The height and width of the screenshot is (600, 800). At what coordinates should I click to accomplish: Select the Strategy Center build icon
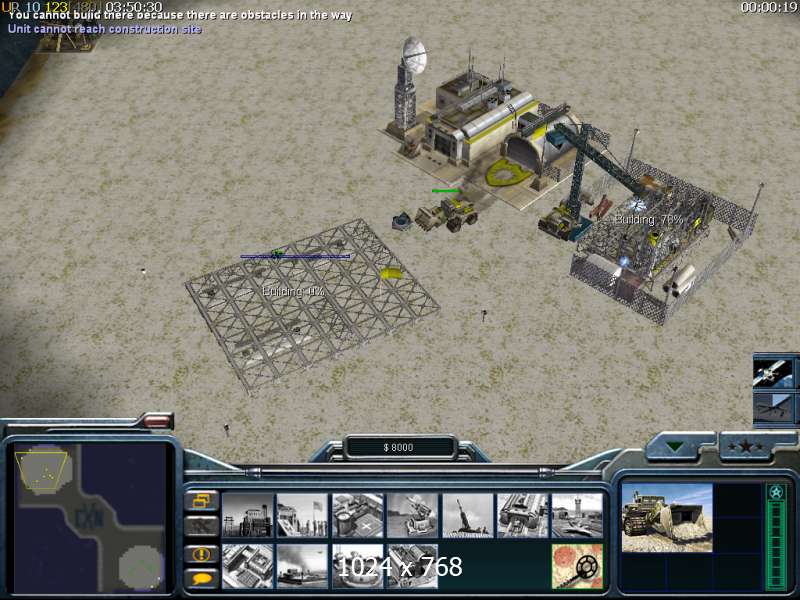(x=247, y=566)
